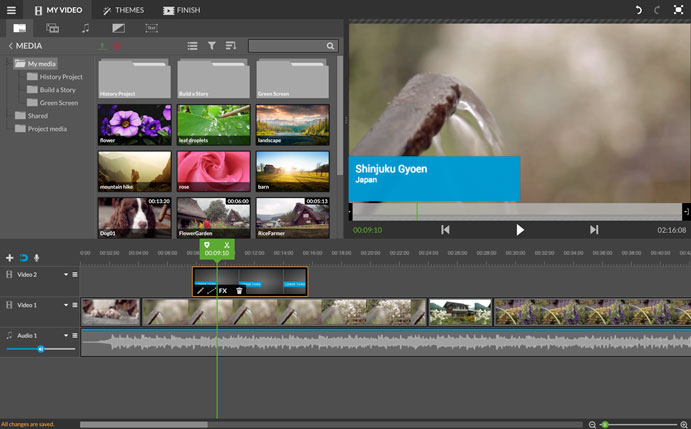Select the rose media thumbnail
691x429 pixels.
(212, 171)
